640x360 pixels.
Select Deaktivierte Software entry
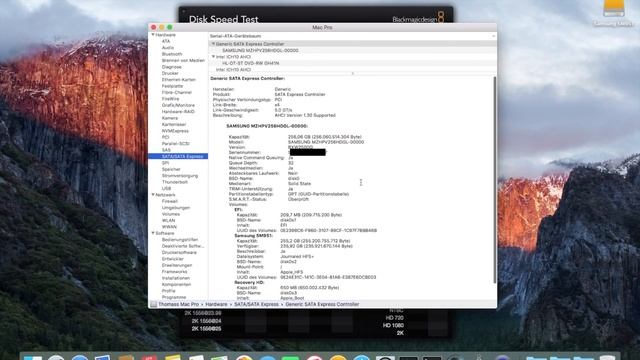pyautogui.click(x=183, y=246)
